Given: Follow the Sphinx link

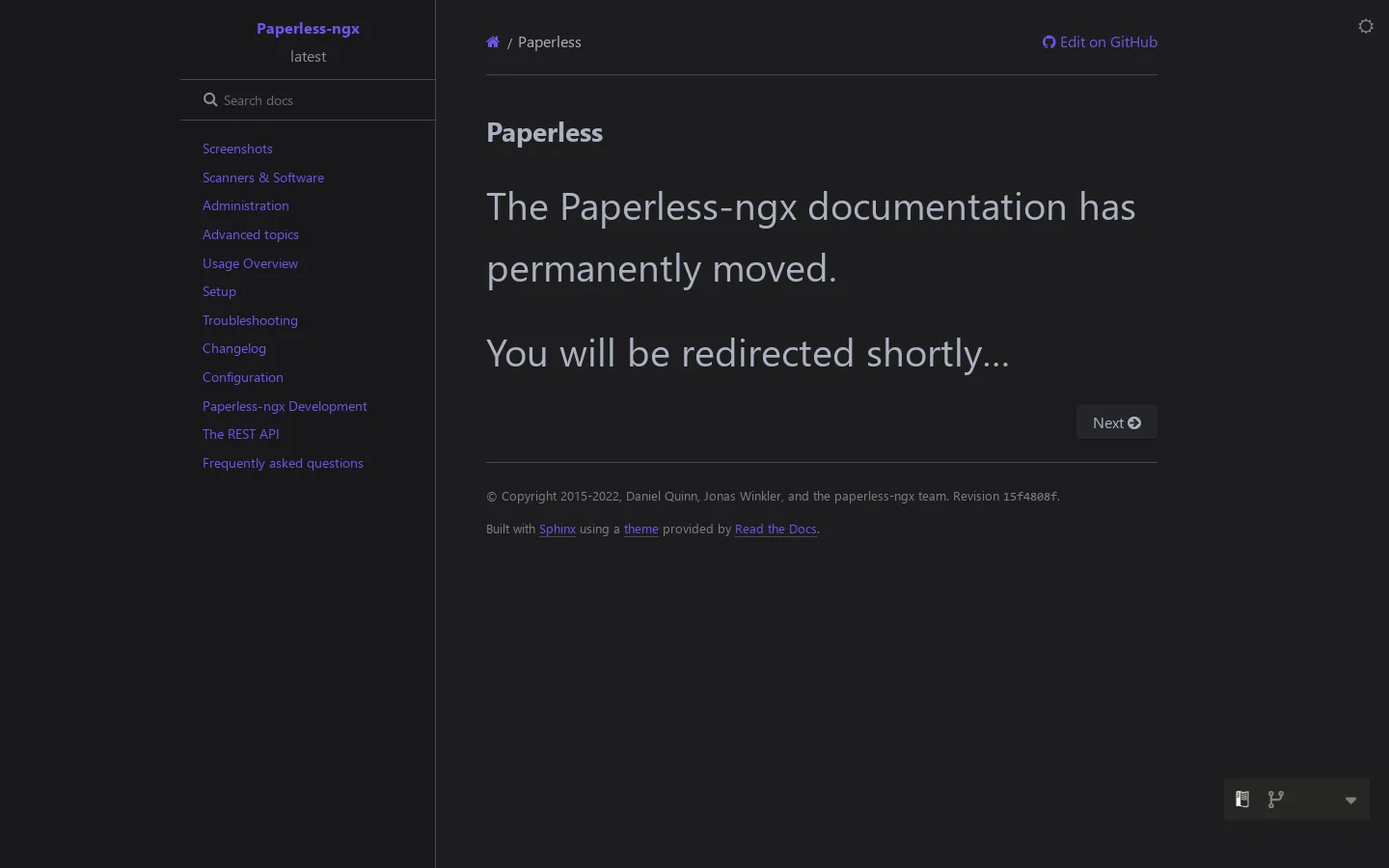Looking at the screenshot, I should pyautogui.click(x=558, y=529).
